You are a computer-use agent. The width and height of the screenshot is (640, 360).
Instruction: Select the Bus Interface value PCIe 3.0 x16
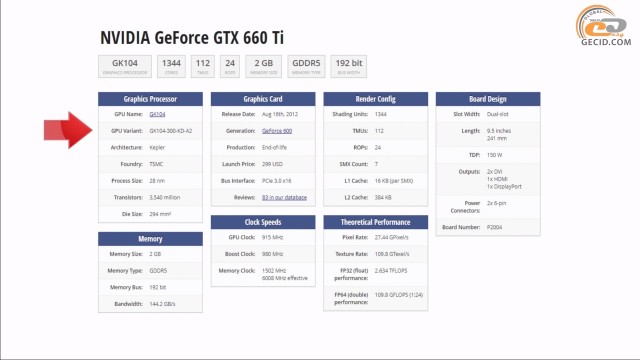pos(277,181)
